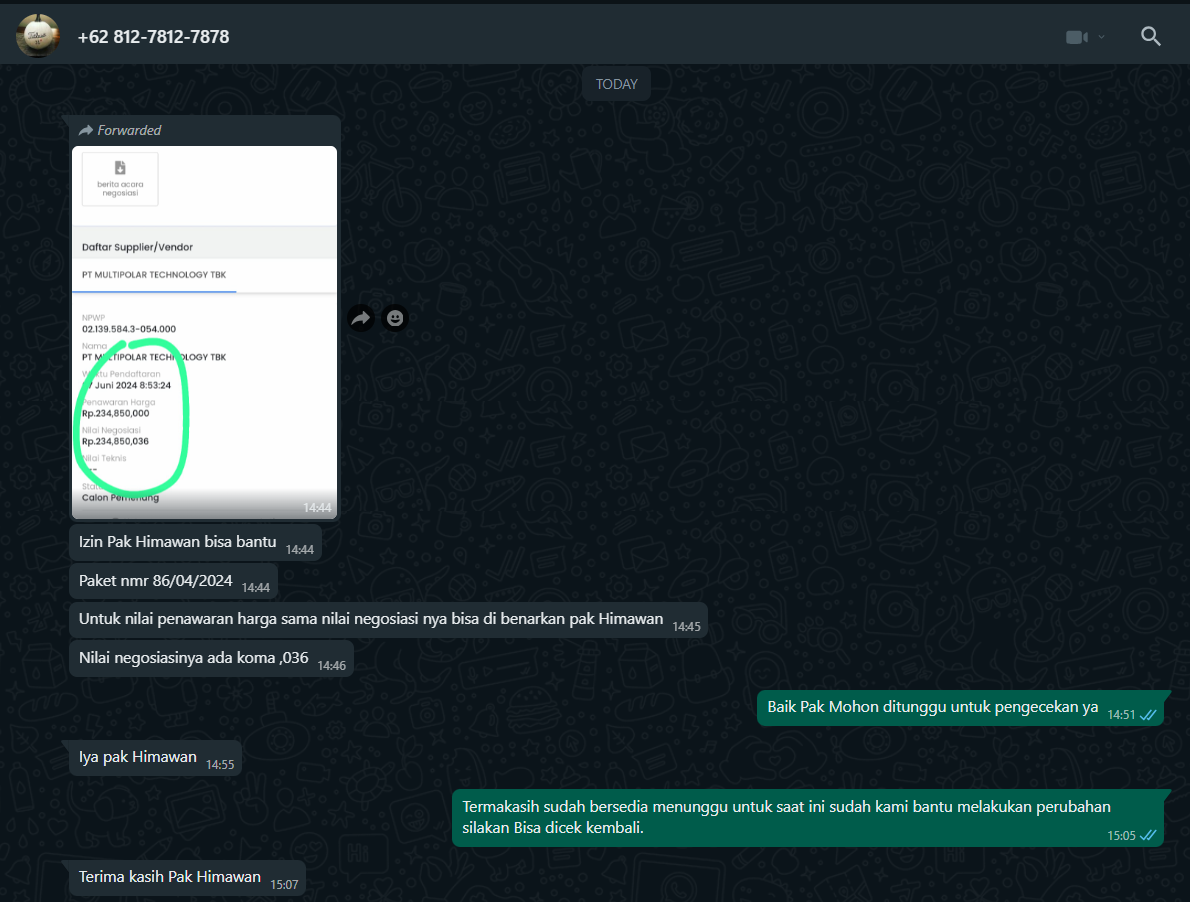
Task: Select message 'Izin Pak Himawan bisa bantu'
Action: [196, 542]
